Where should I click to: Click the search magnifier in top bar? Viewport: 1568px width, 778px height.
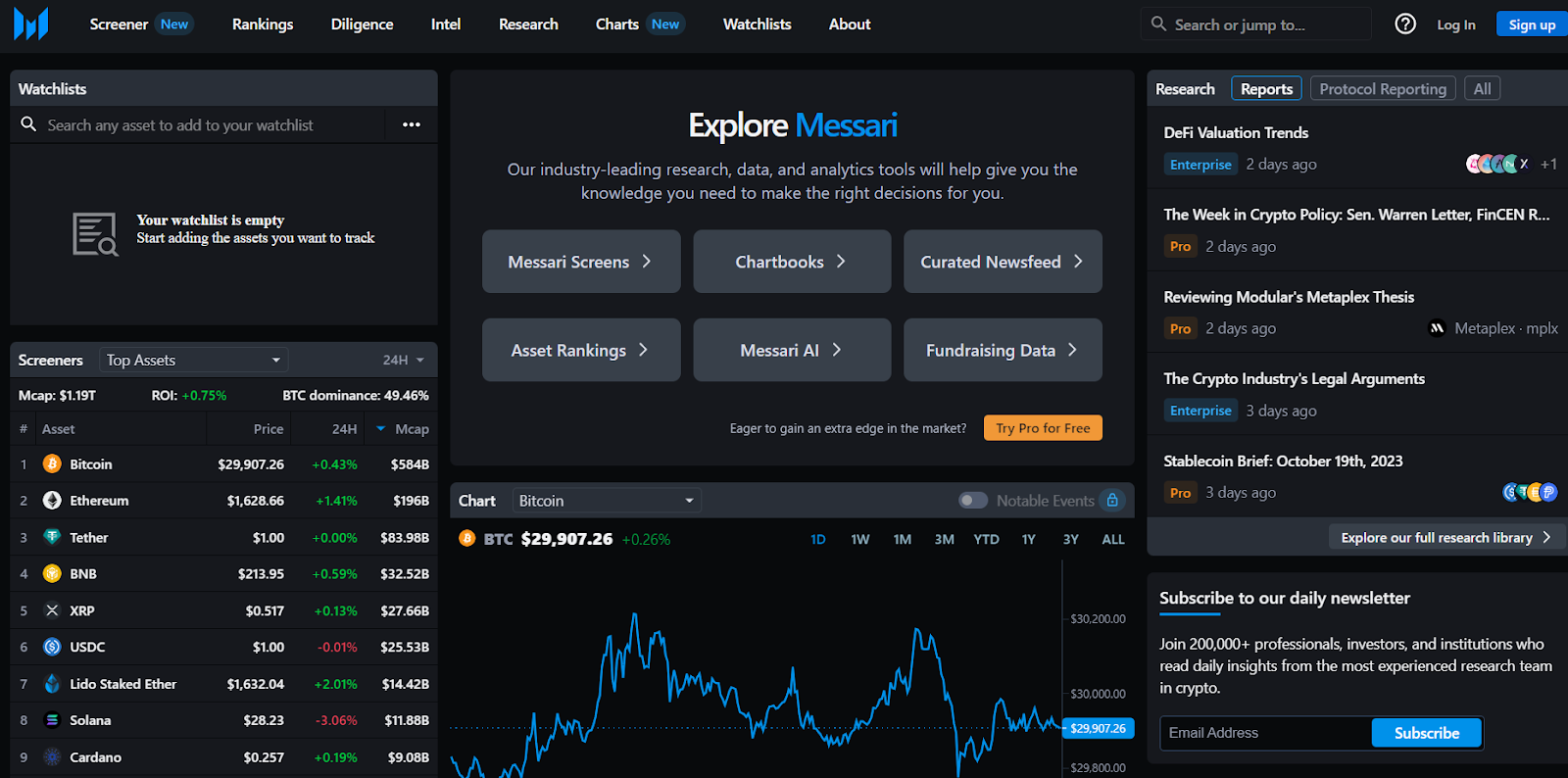(x=1158, y=24)
